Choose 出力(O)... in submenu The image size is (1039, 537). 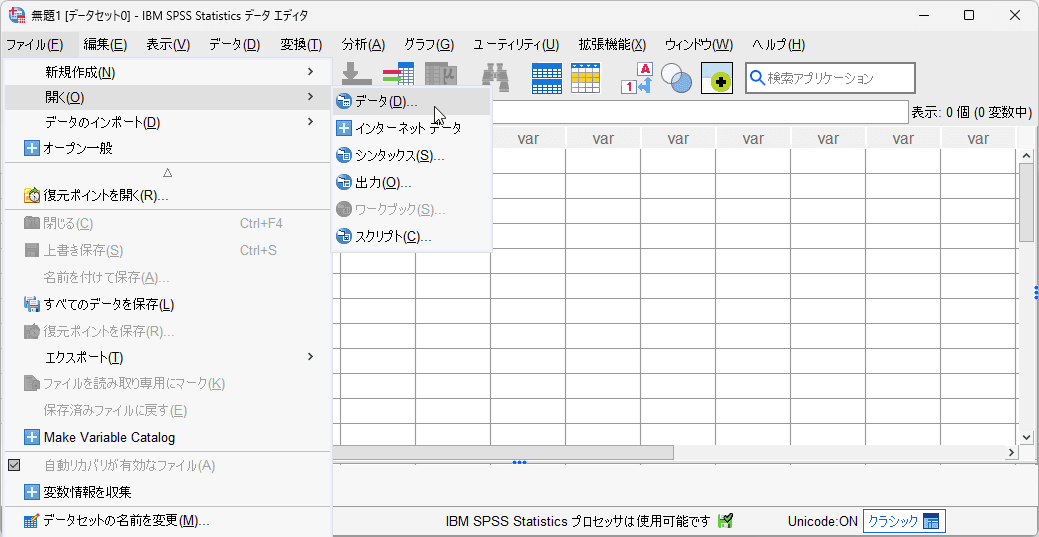(411, 182)
